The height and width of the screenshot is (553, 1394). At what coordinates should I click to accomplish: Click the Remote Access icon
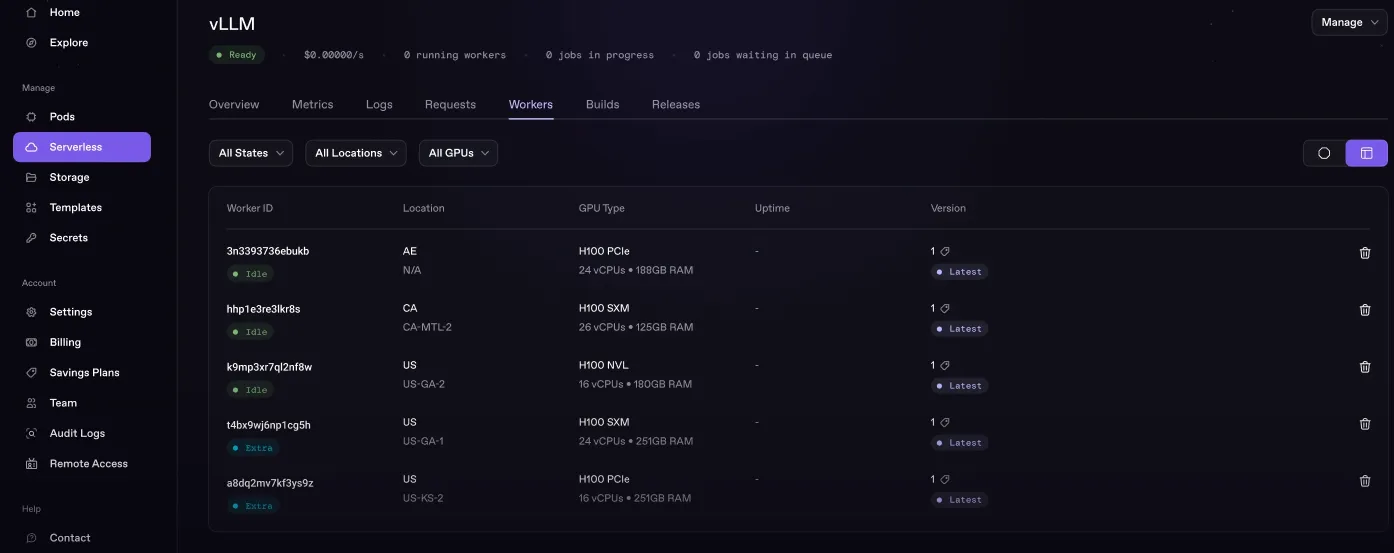point(31,464)
